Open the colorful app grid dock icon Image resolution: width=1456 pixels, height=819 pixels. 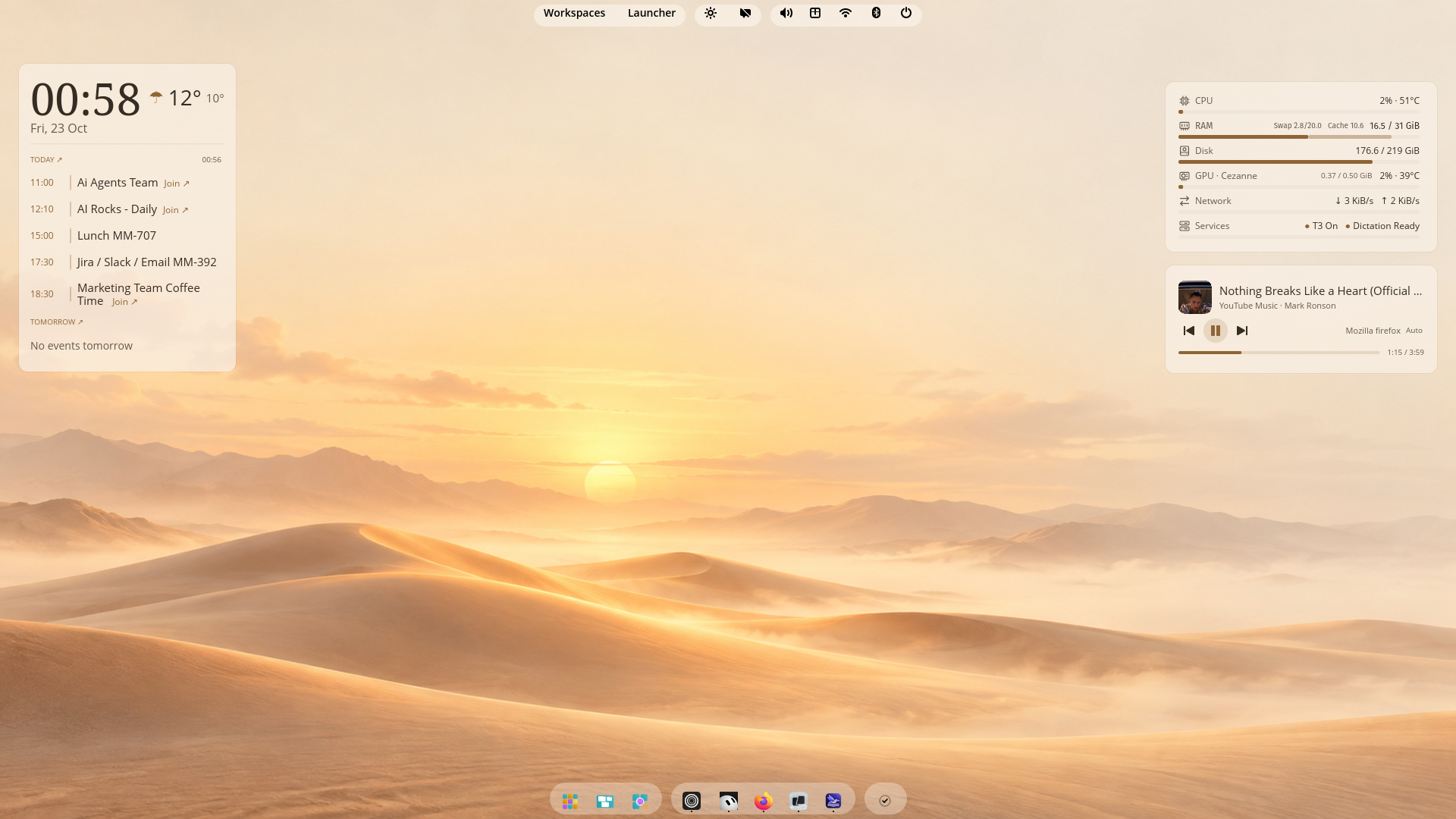click(x=570, y=801)
